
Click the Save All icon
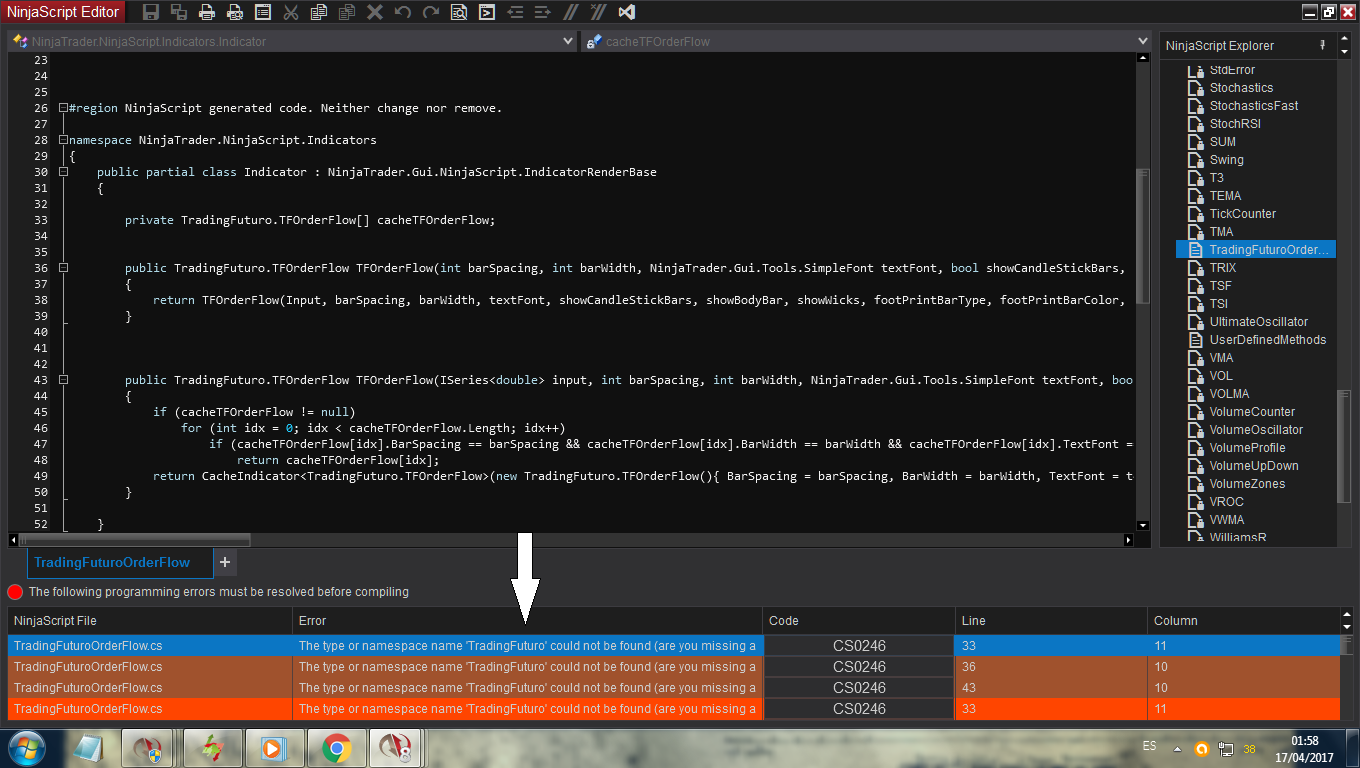[x=179, y=12]
